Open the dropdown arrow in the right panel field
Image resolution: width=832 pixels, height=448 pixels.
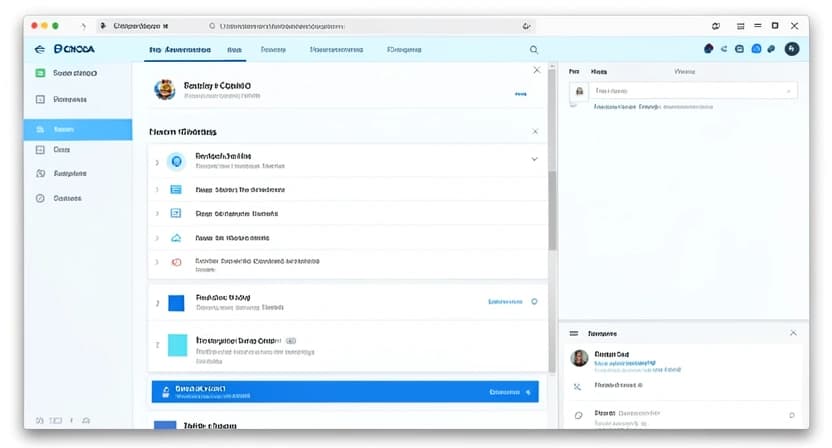pos(788,91)
